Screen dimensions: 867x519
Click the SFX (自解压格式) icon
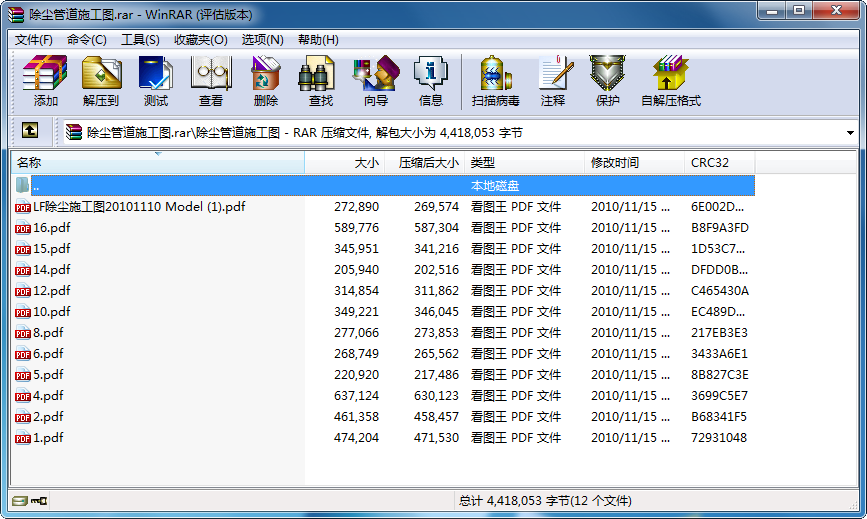point(671,81)
